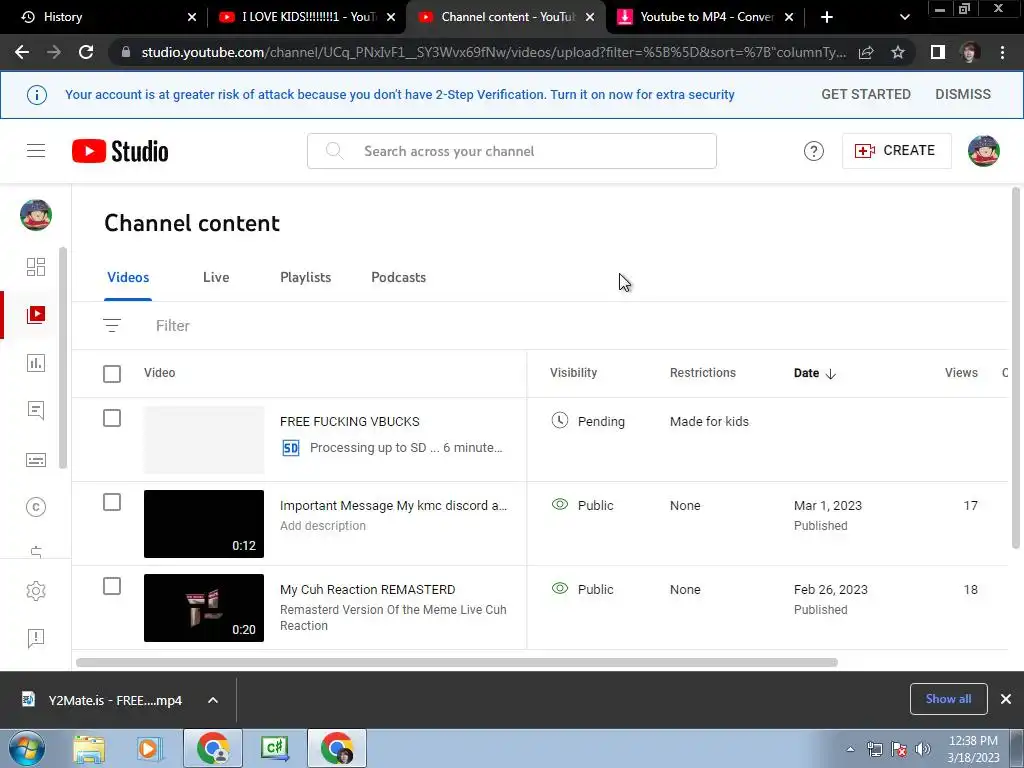Click eye icon for My Cuh Reaction visibility

click(560, 588)
